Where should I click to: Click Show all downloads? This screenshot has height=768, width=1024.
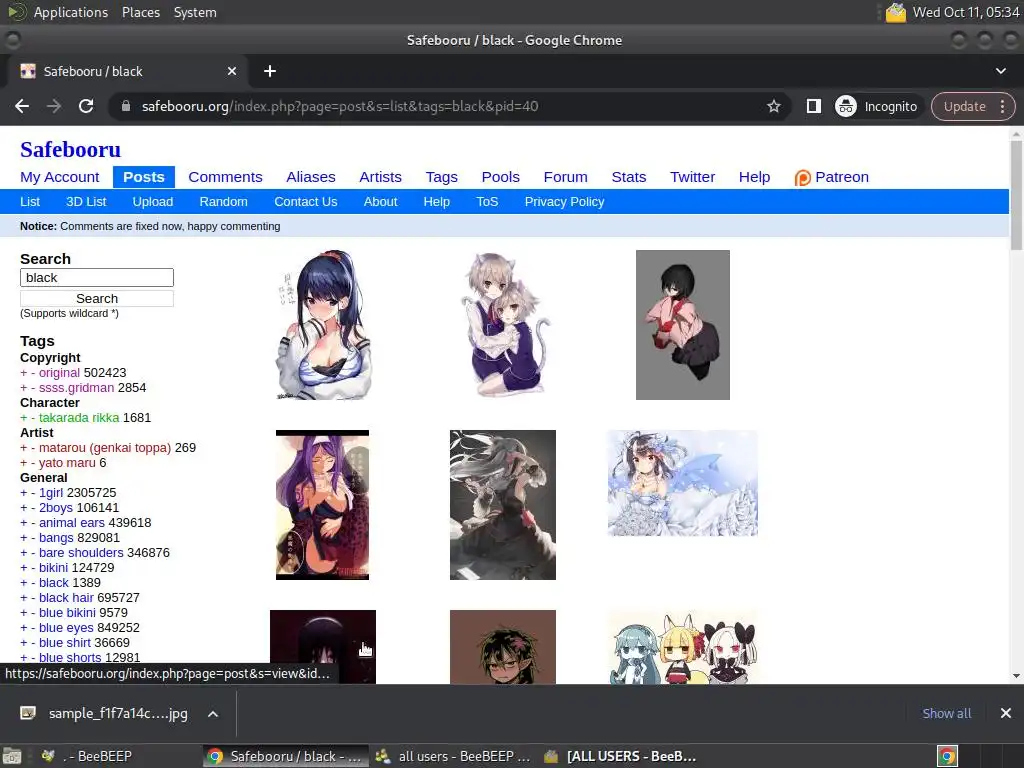point(946,713)
